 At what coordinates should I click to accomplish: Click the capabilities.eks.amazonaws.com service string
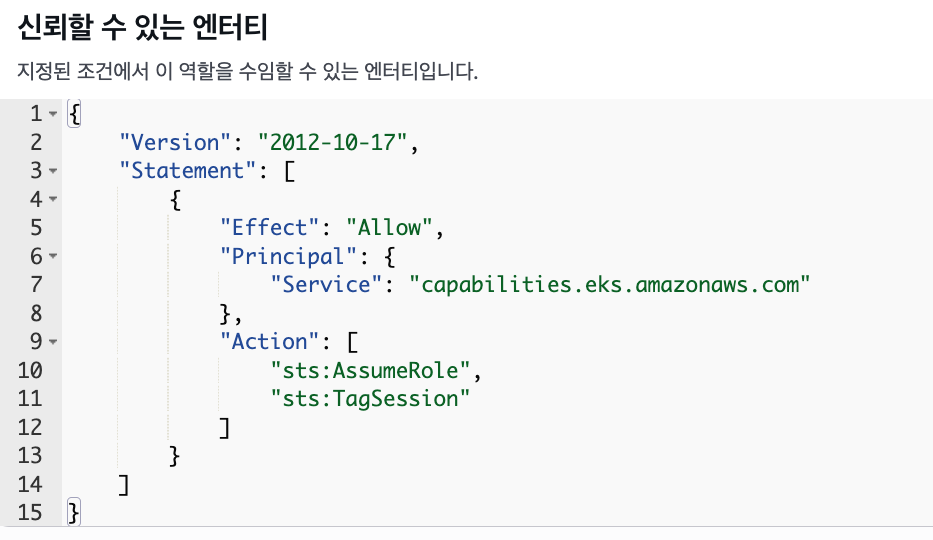coord(609,285)
